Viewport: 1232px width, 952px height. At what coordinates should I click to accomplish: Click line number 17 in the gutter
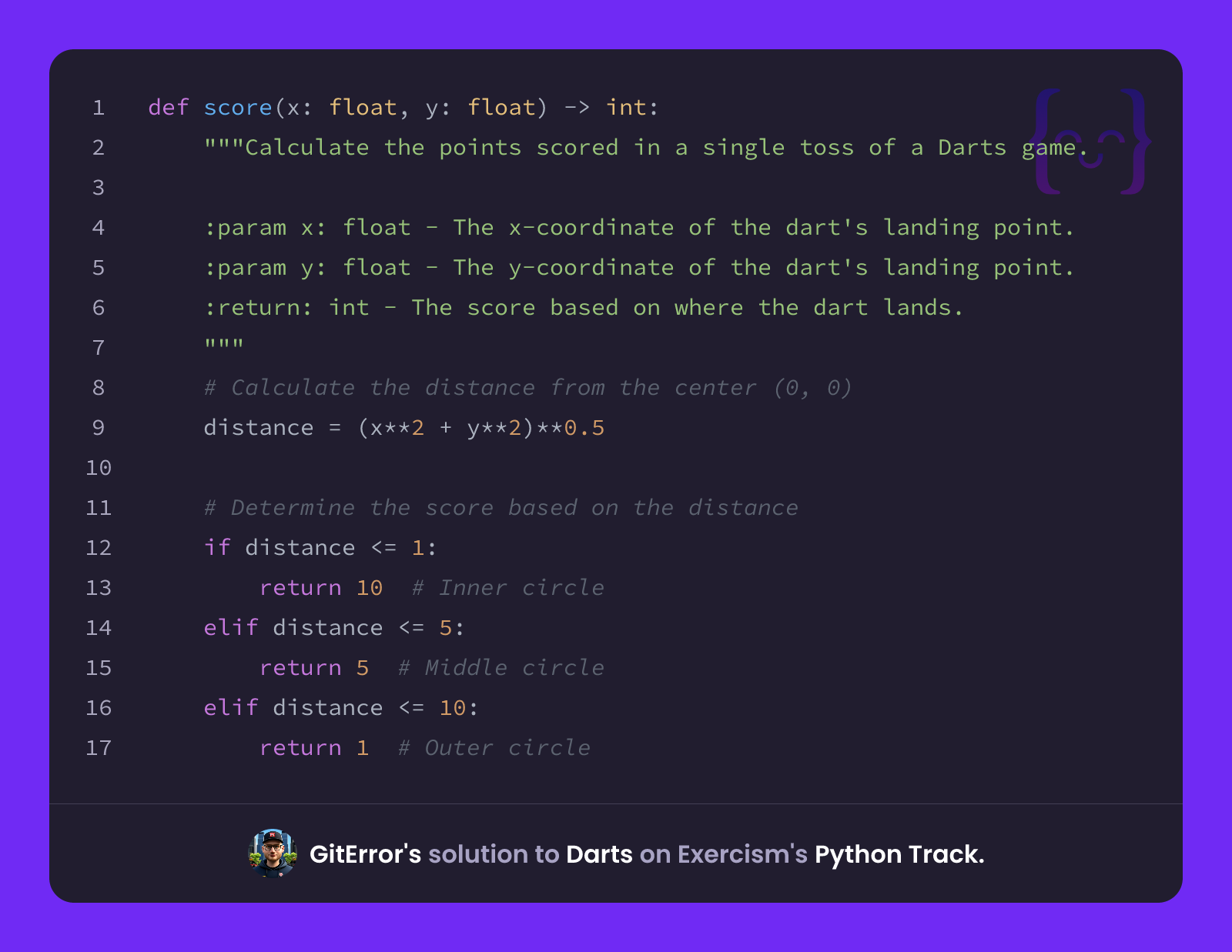pyautogui.click(x=99, y=748)
